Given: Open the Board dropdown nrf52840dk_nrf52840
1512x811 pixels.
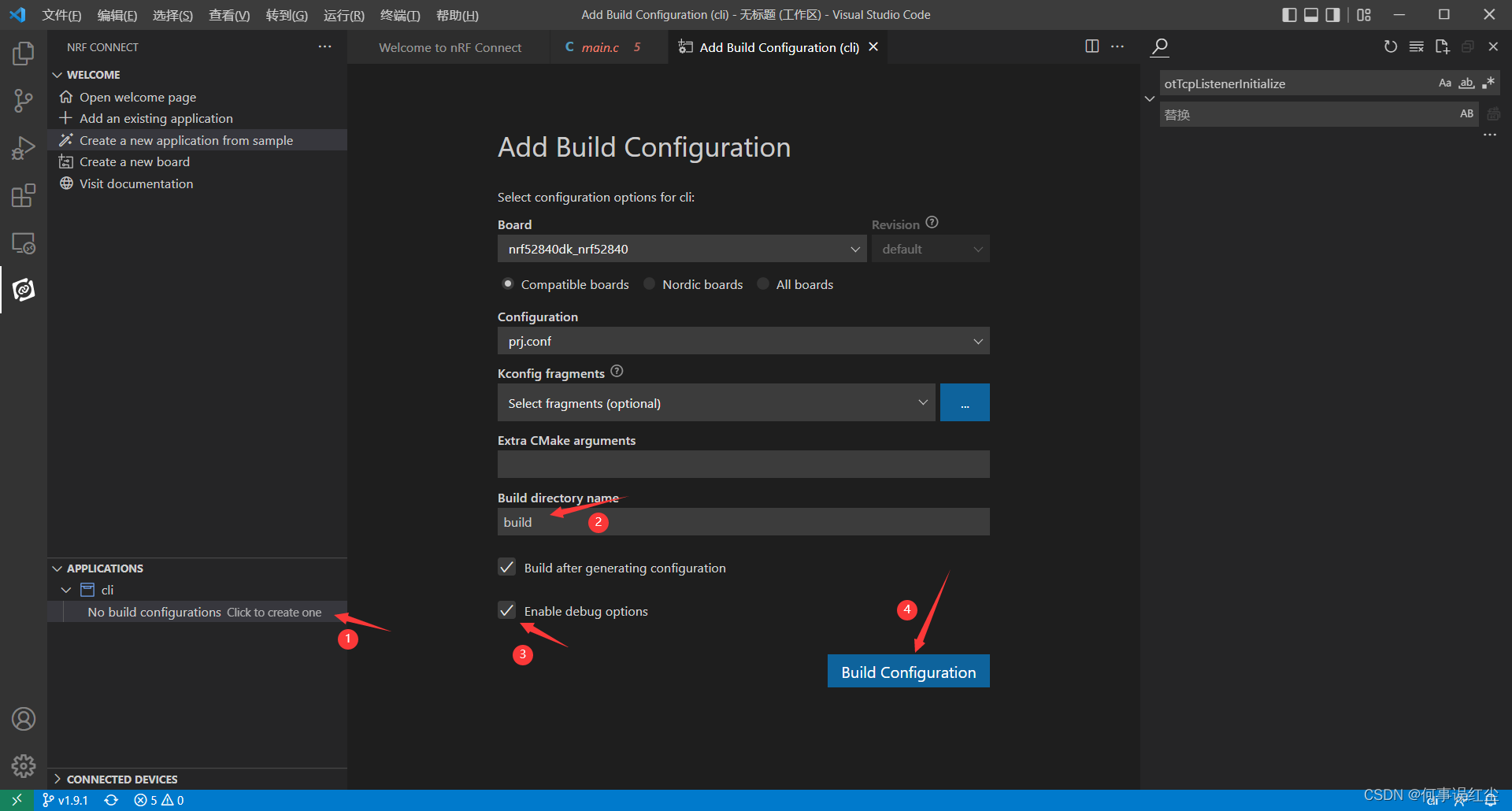Looking at the screenshot, I should pyautogui.click(x=682, y=249).
